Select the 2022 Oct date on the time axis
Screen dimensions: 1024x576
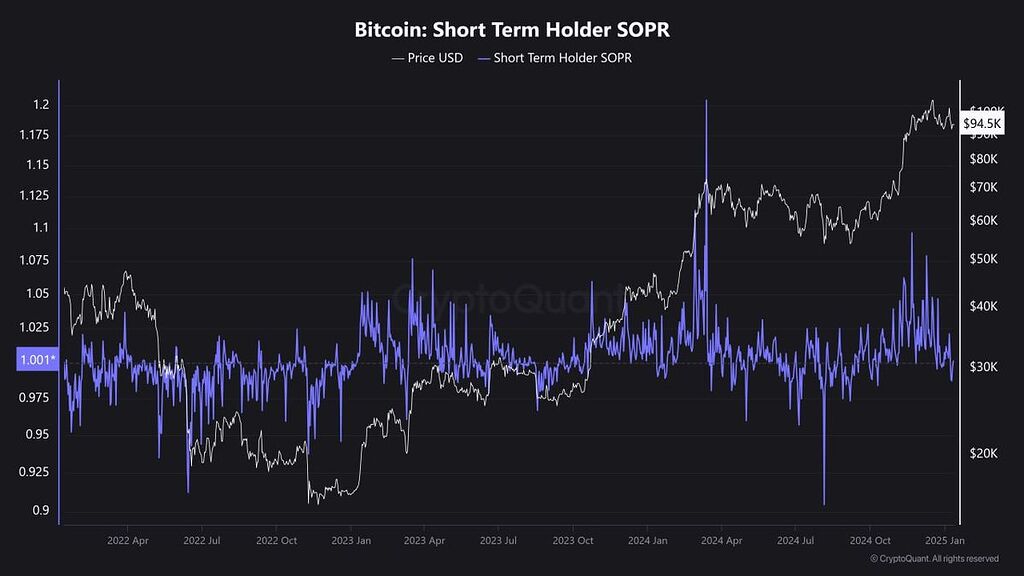coord(276,540)
